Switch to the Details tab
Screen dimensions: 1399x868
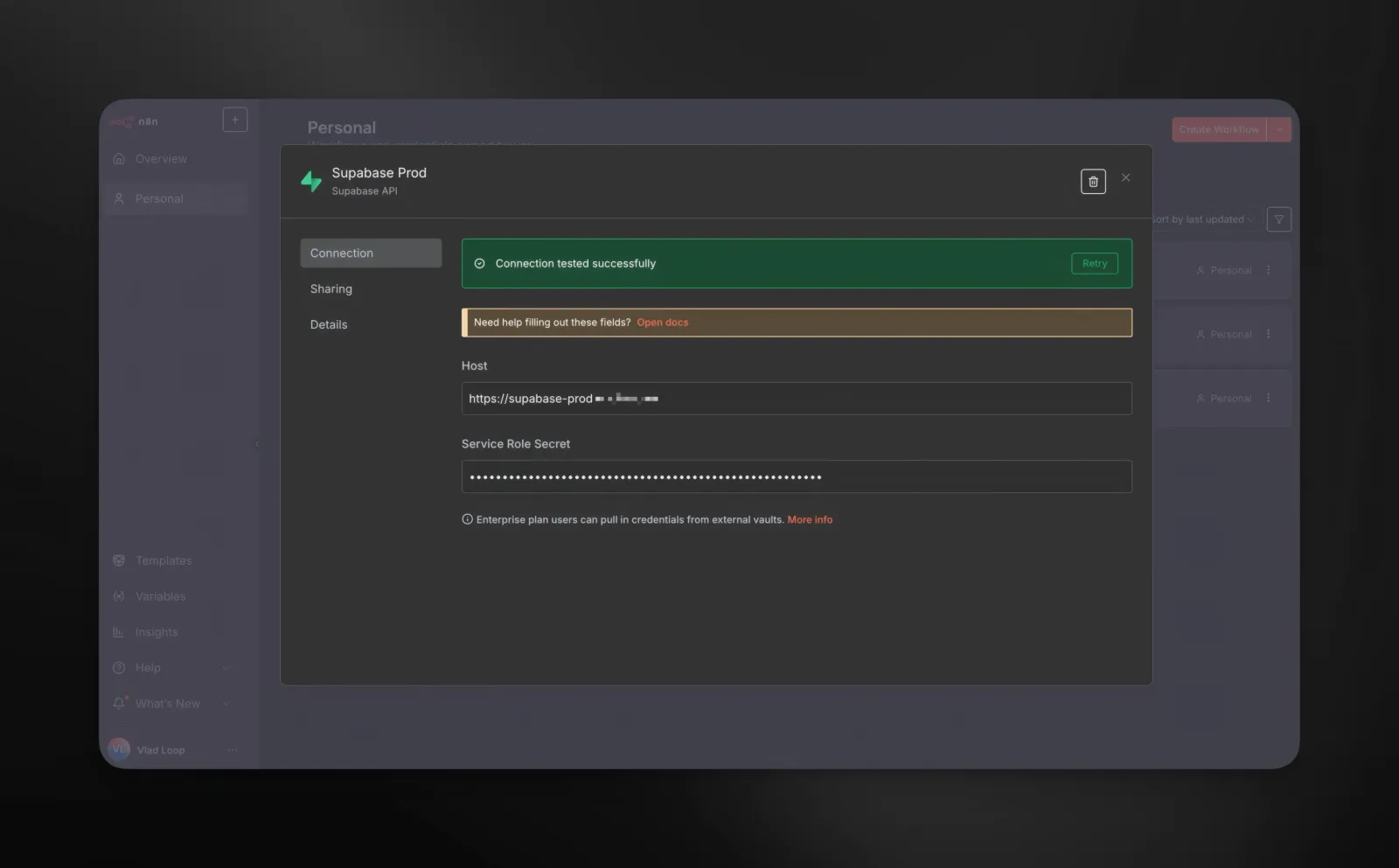(x=328, y=323)
